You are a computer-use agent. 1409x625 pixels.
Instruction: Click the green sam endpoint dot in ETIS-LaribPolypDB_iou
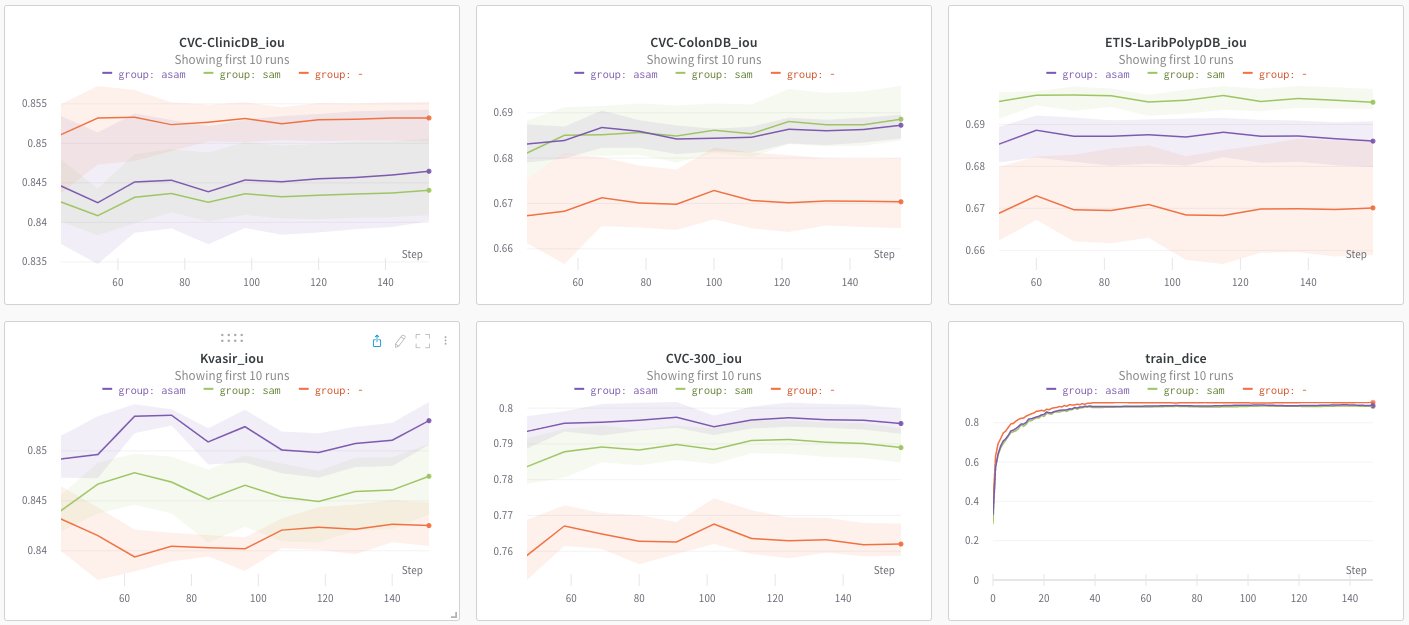coord(1373,102)
